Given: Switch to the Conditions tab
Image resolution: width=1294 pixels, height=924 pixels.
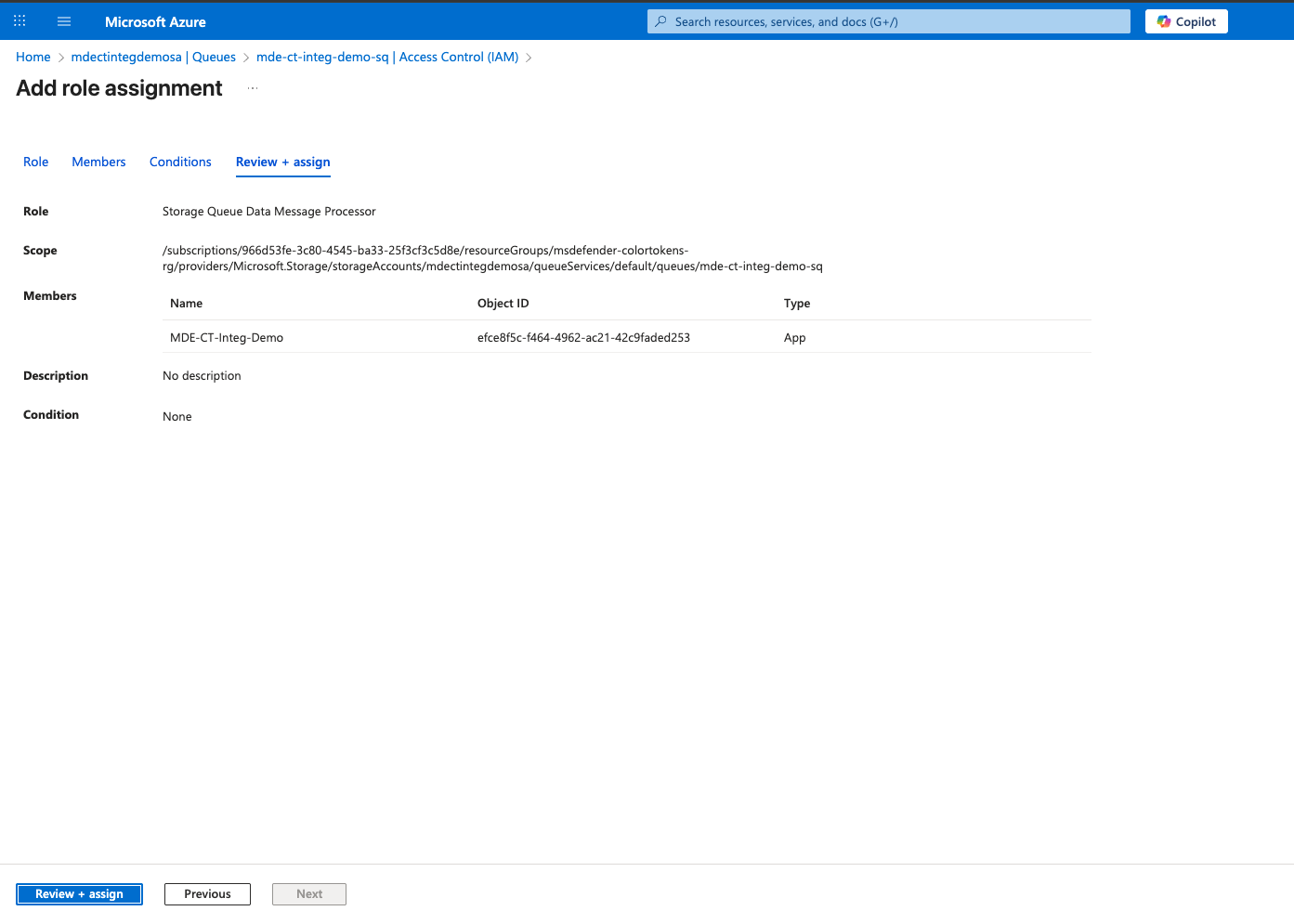Looking at the screenshot, I should [x=180, y=162].
